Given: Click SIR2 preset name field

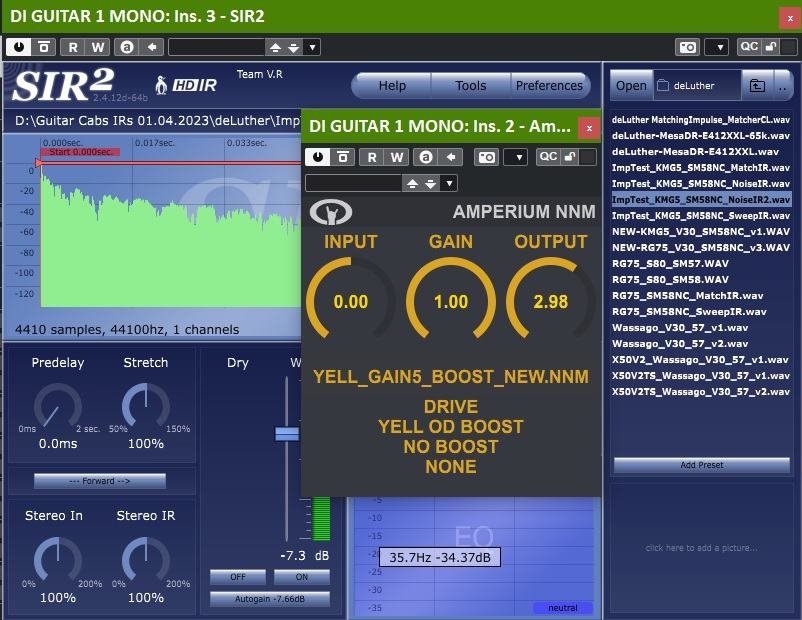Looking at the screenshot, I should coord(216,47).
